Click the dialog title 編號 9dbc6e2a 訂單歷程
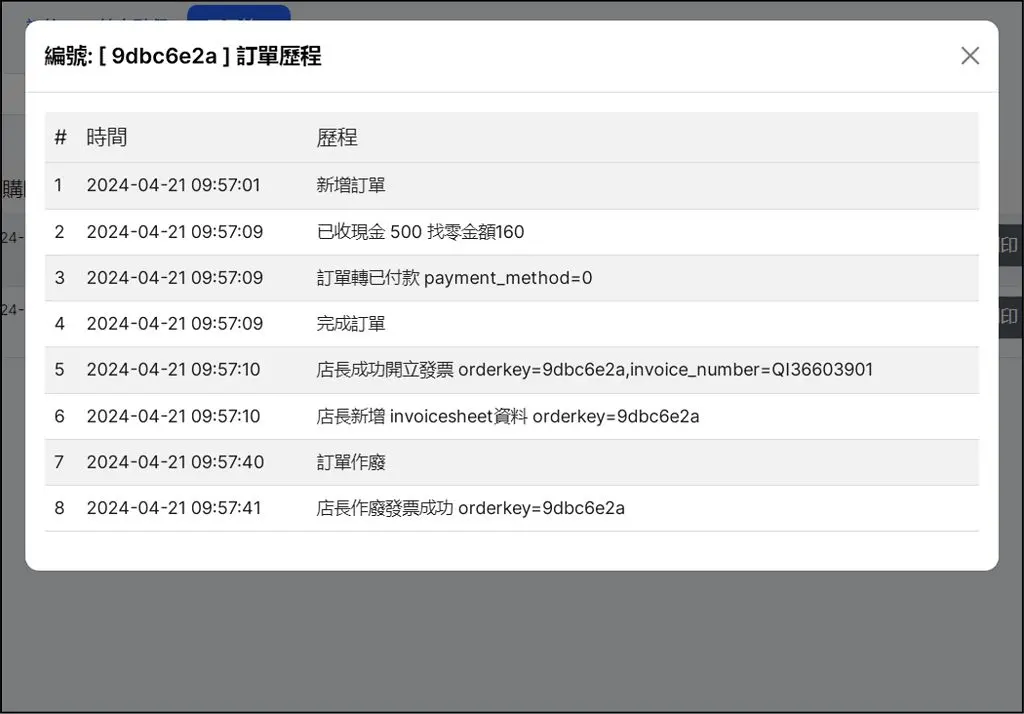This screenshot has width=1024, height=714. coord(183,56)
